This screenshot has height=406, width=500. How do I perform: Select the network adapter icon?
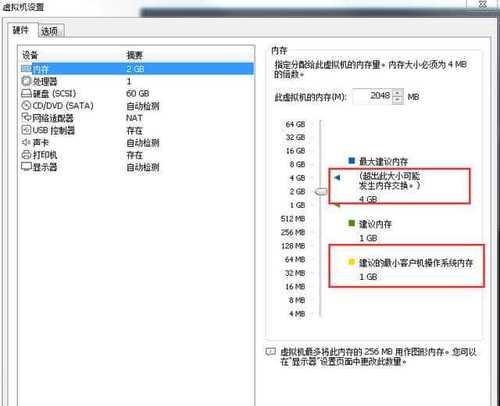26,117
